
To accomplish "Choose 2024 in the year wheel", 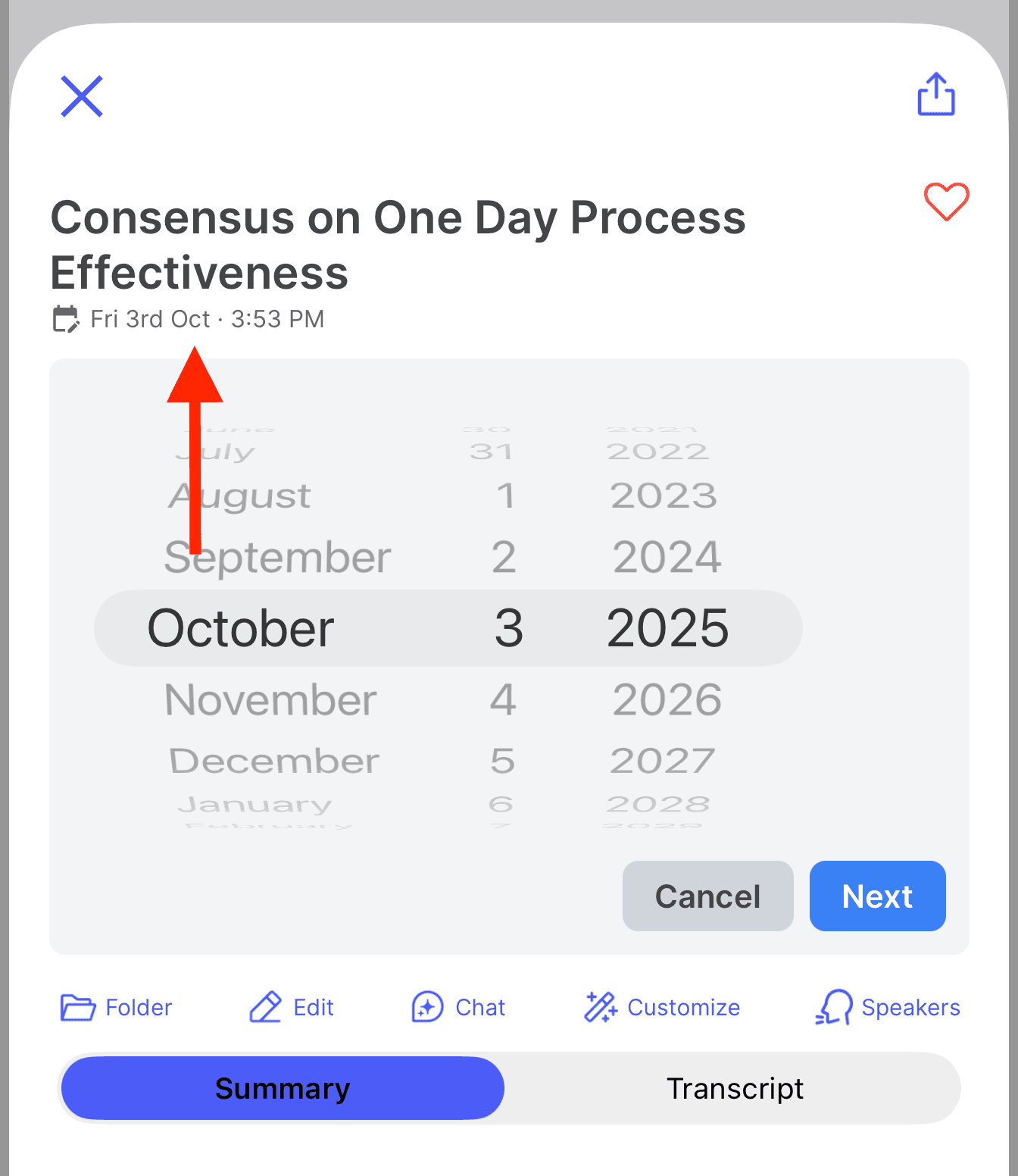I will [667, 558].
